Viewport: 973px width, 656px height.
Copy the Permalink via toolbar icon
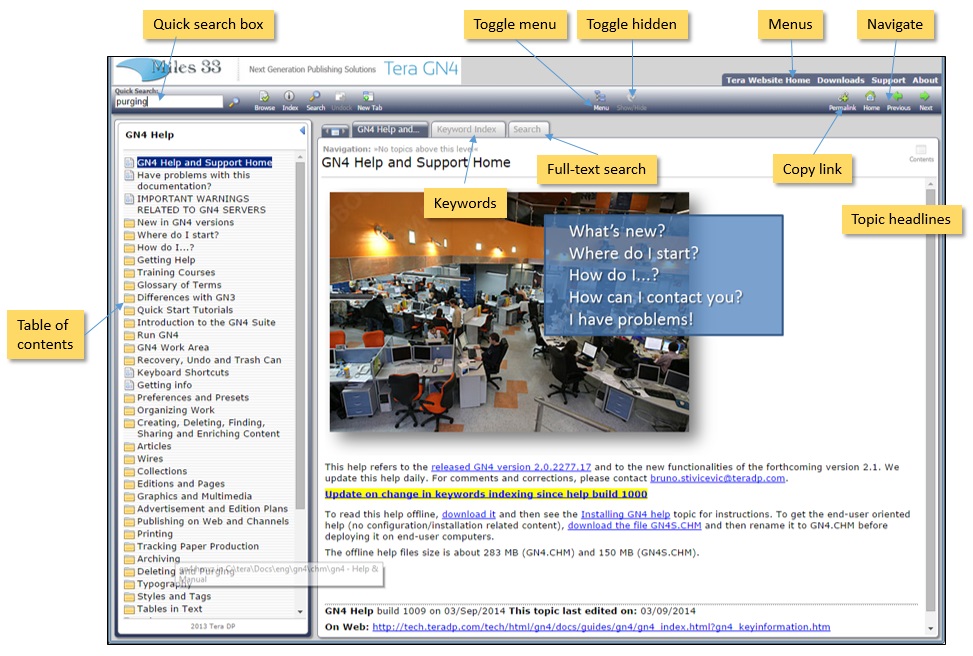click(842, 101)
